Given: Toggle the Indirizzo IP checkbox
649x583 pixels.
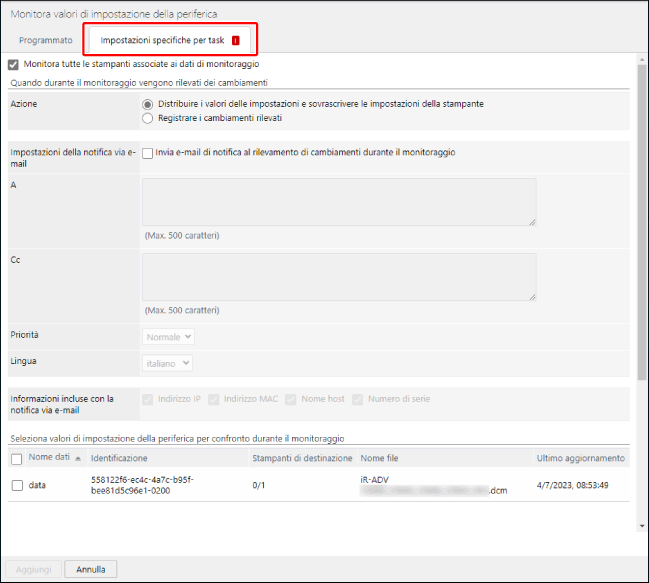Looking at the screenshot, I should (x=149, y=399).
